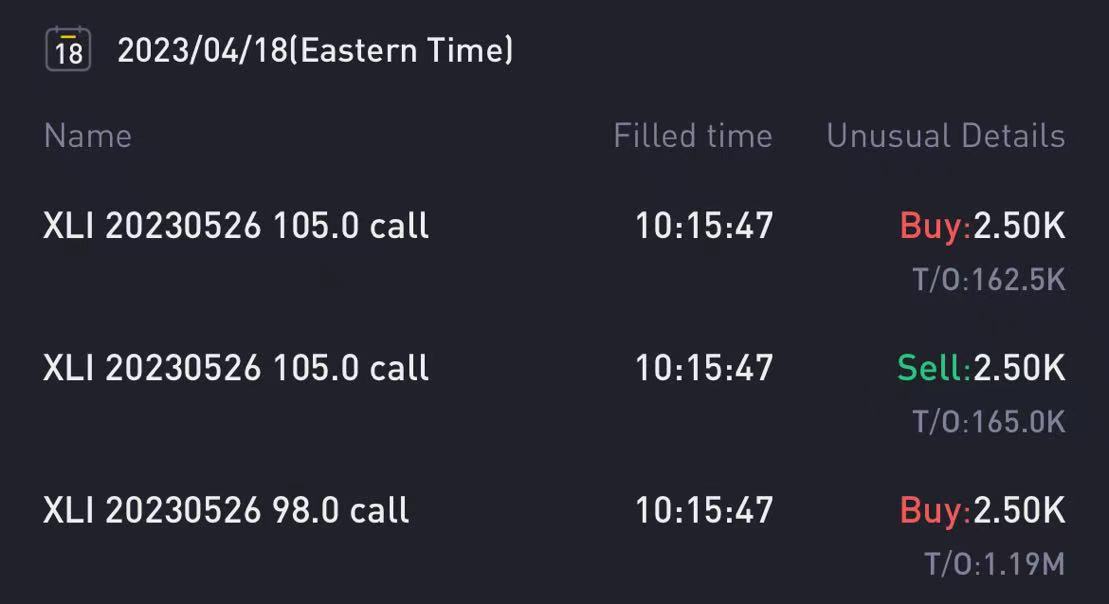View the T/O:162.5K turnover value
This screenshot has width=1109, height=604.
click(989, 280)
